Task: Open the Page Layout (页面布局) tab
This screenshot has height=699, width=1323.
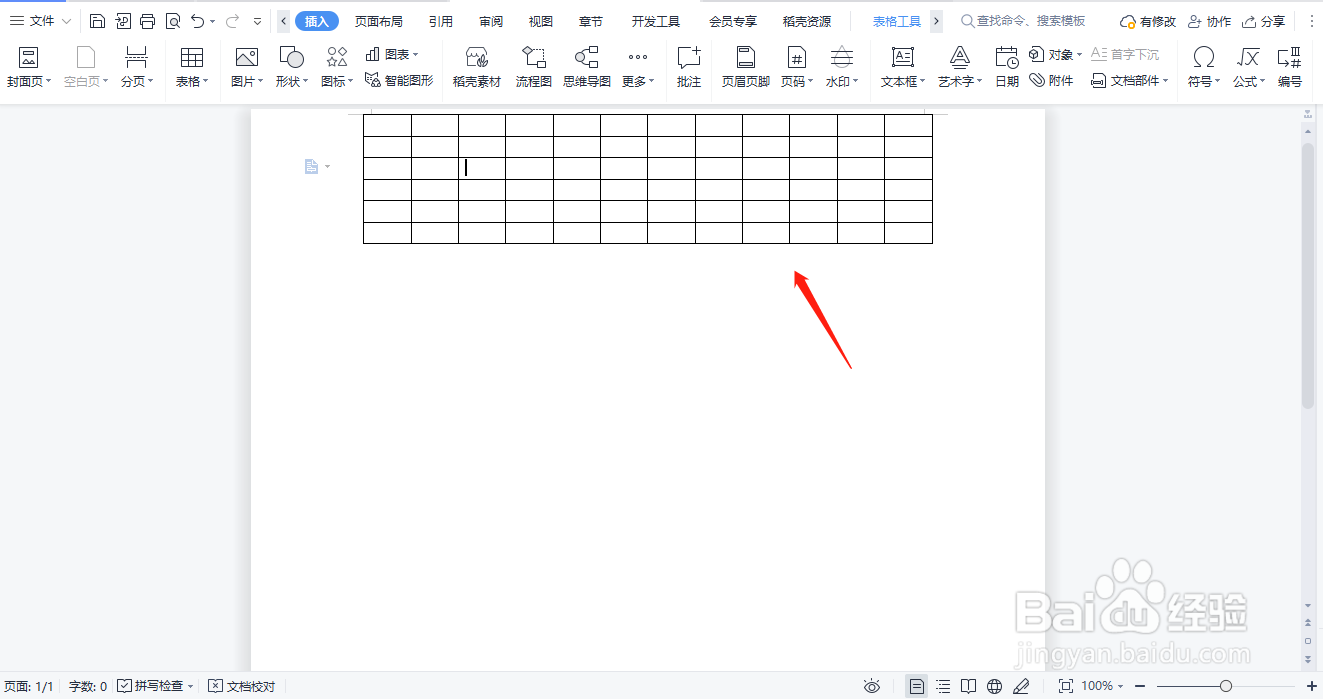Action: point(379,21)
